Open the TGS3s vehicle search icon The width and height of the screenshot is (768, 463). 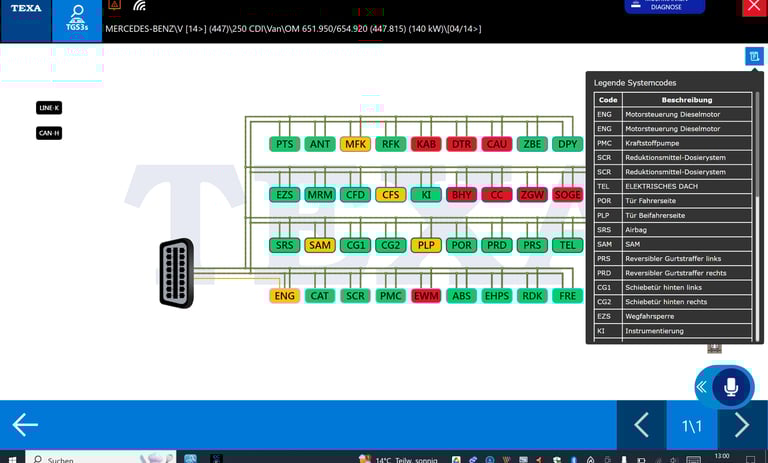pos(77,21)
